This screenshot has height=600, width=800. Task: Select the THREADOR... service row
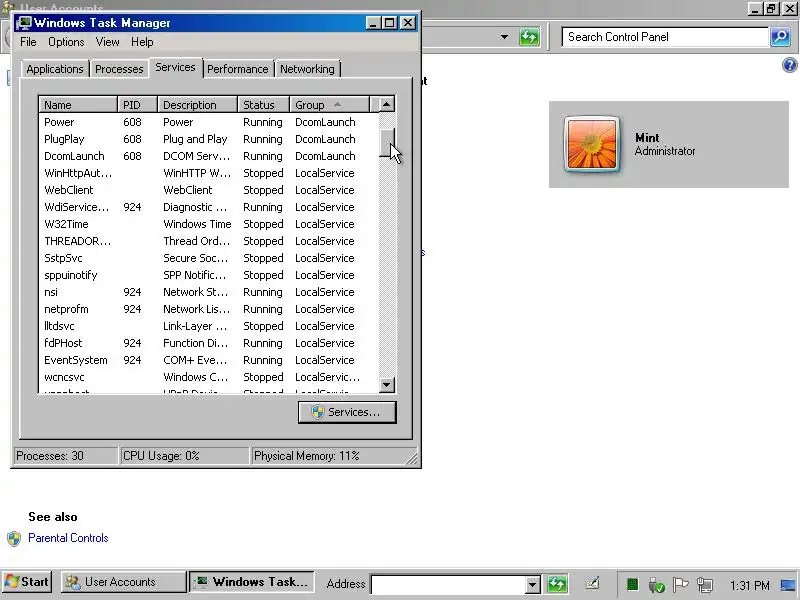coord(209,241)
